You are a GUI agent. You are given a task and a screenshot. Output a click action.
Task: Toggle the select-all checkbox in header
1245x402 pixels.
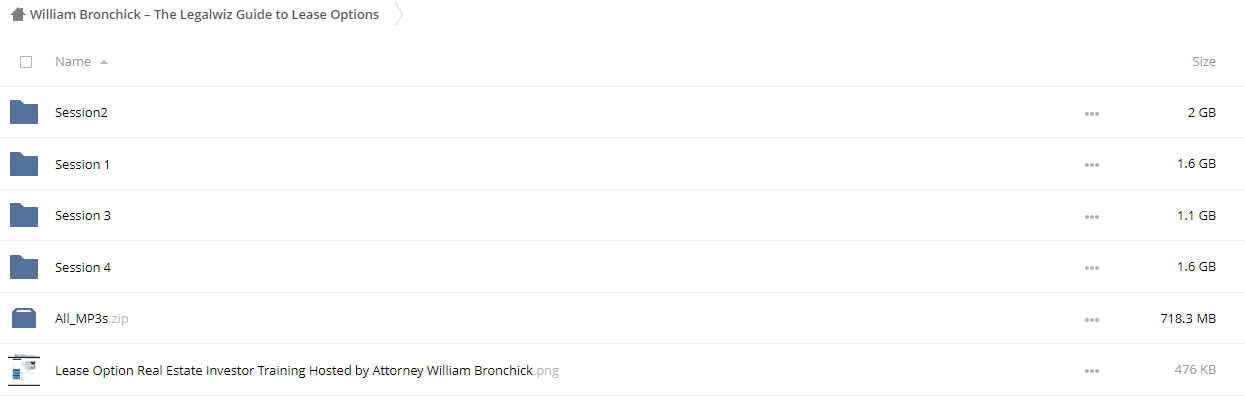[26, 62]
